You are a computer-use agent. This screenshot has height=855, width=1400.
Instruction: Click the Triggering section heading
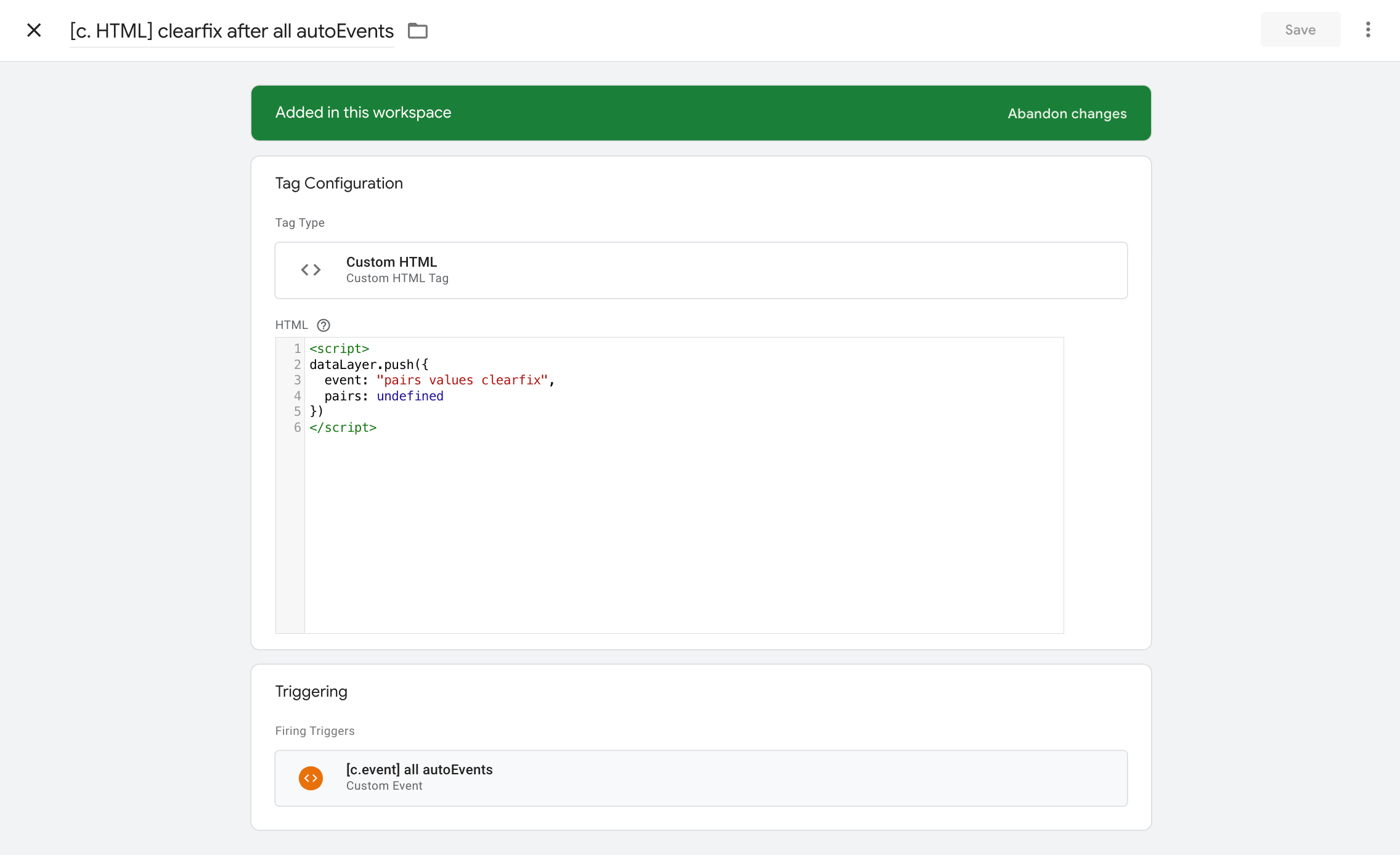pos(311,692)
